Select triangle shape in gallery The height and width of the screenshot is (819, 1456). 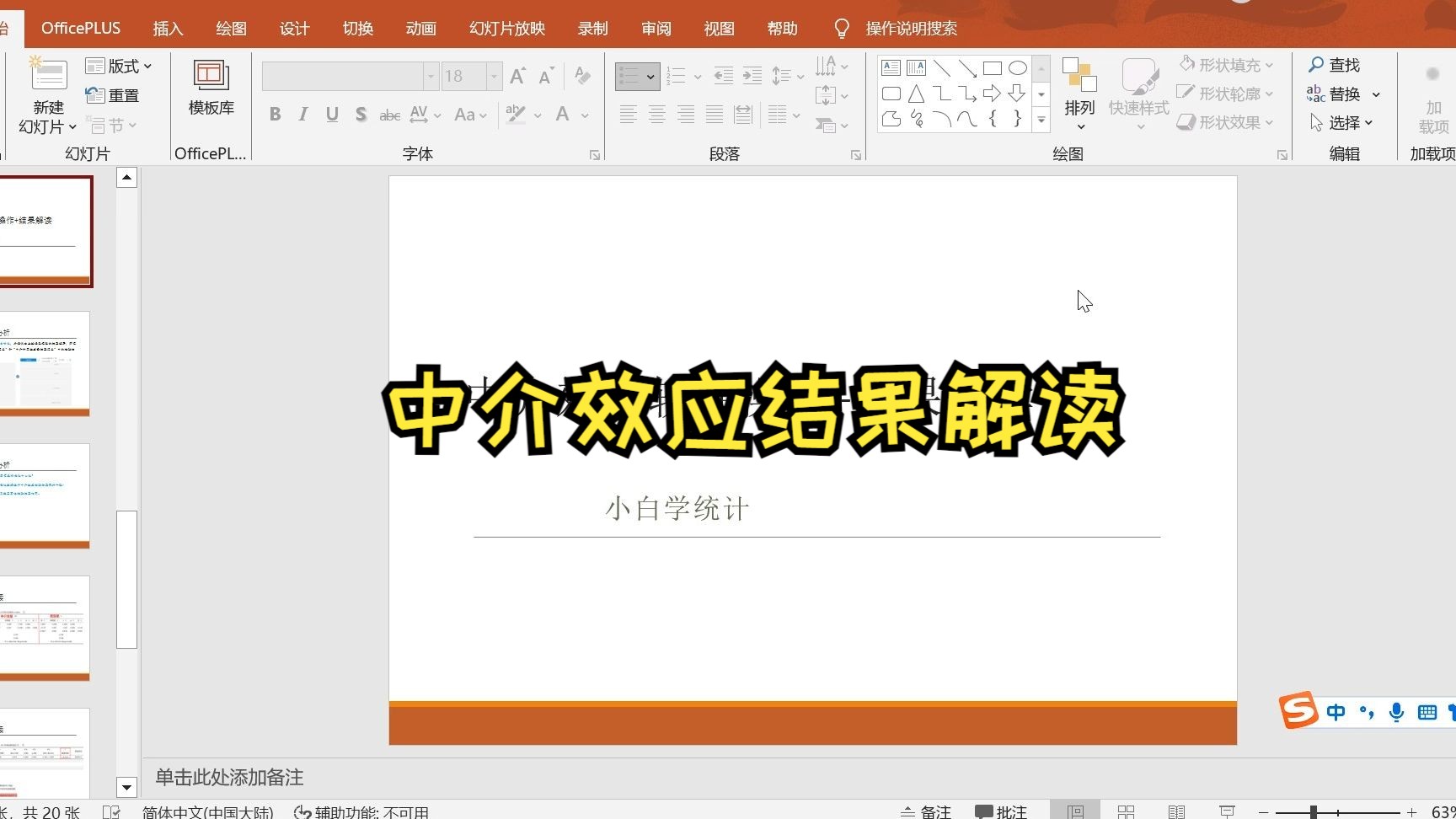917,94
